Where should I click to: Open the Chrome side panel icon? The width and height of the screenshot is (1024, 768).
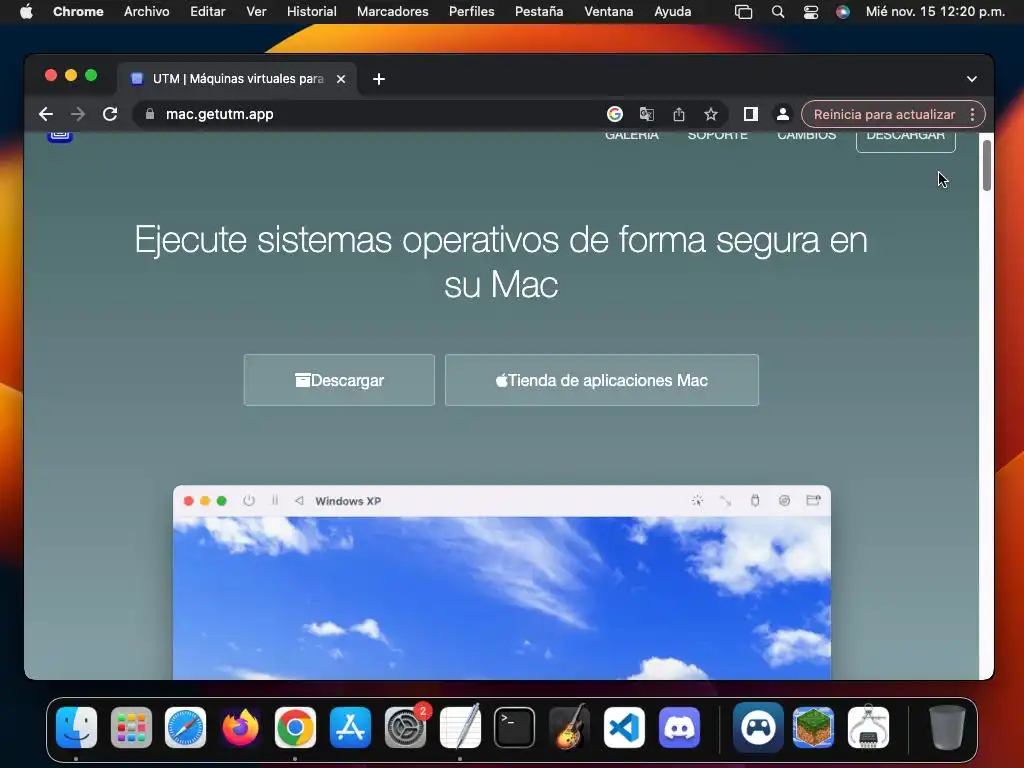pos(750,114)
